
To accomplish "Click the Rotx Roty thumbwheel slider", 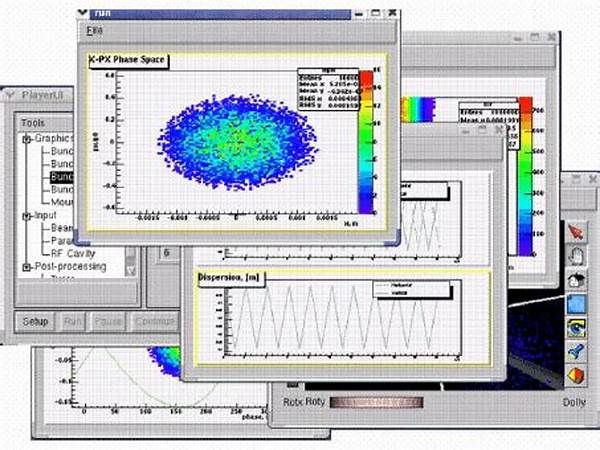I will pos(377,403).
